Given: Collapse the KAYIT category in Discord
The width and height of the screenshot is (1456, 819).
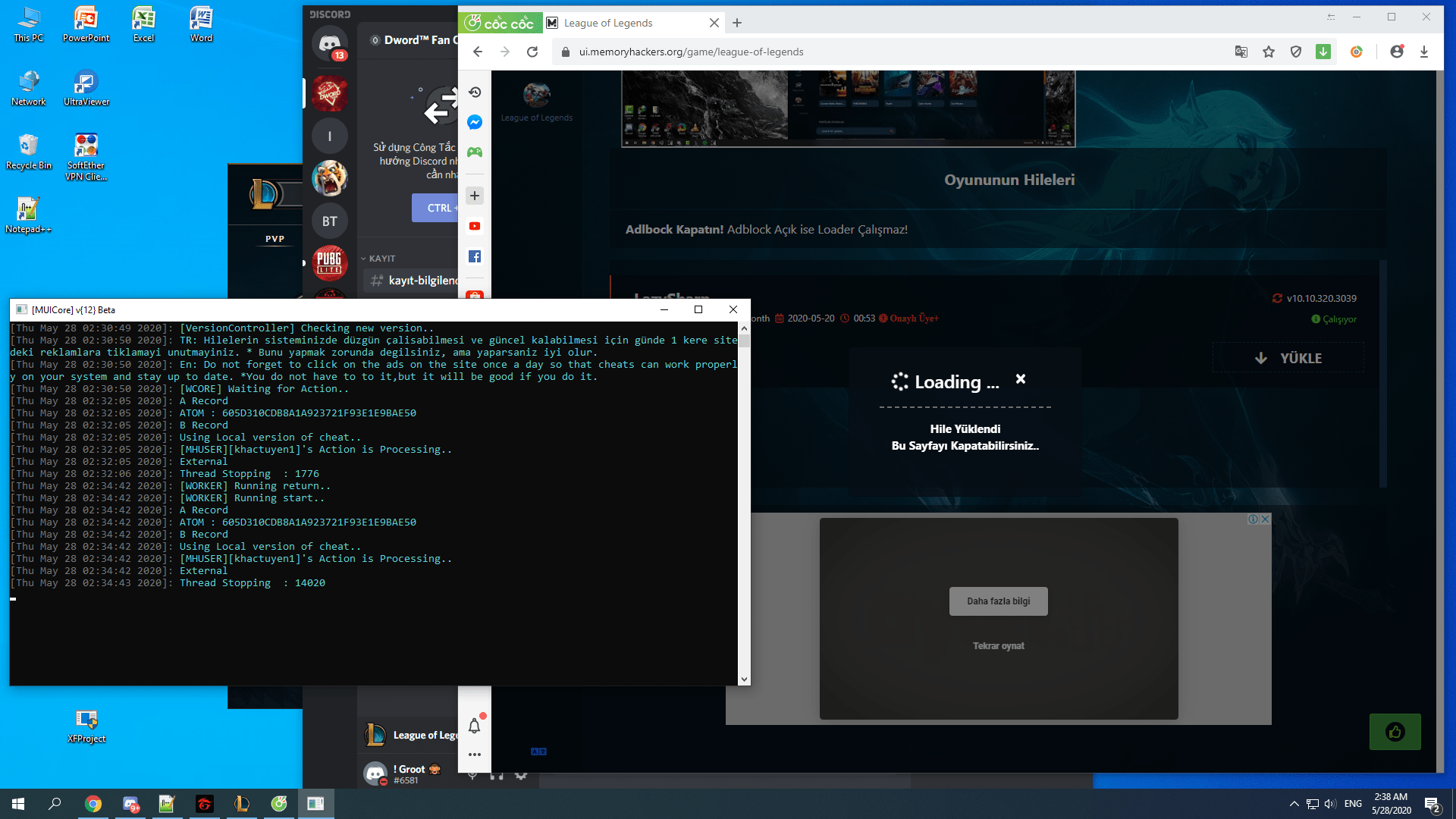Looking at the screenshot, I should (378, 259).
